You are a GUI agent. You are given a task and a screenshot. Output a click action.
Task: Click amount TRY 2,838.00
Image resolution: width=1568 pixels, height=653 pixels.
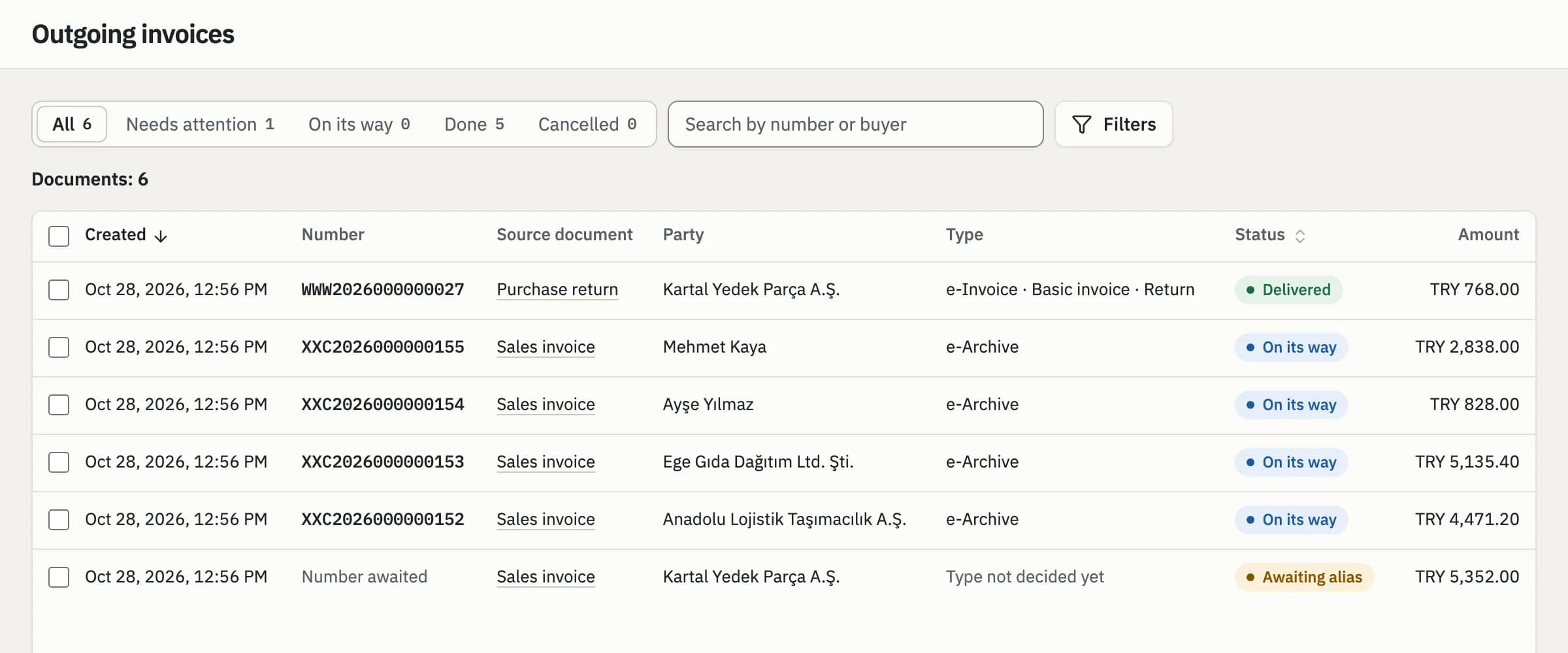pos(1467,347)
